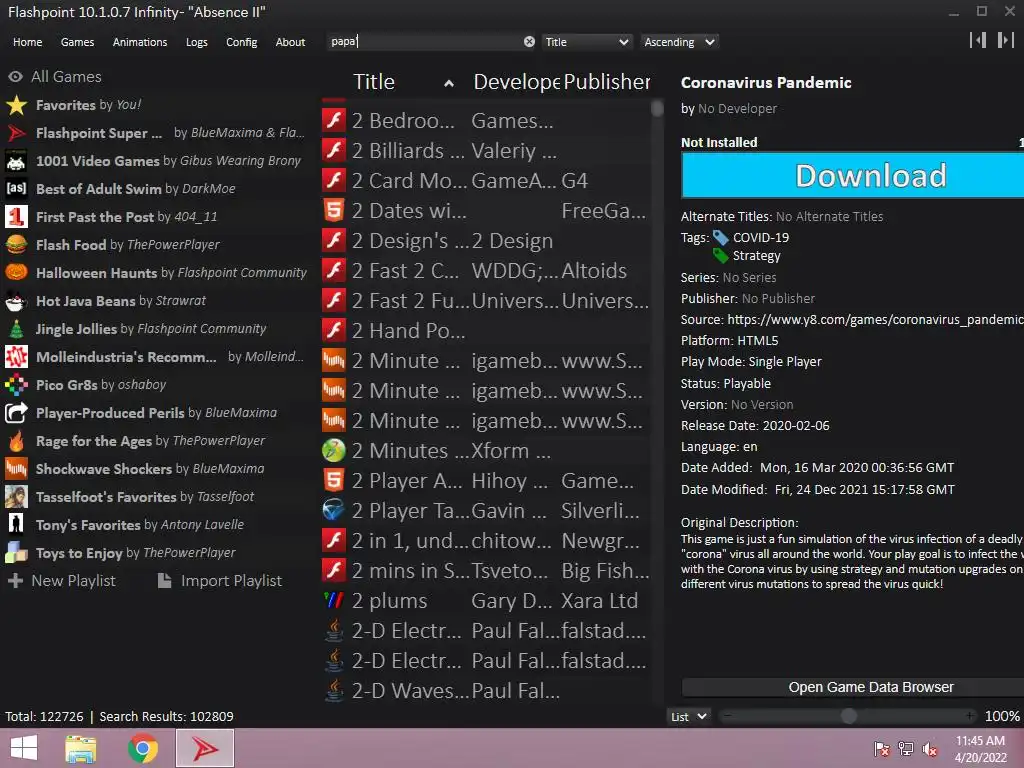Click the Pico Gr8s playlist icon
Screen dimensions: 1024x768
click(16, 385)
